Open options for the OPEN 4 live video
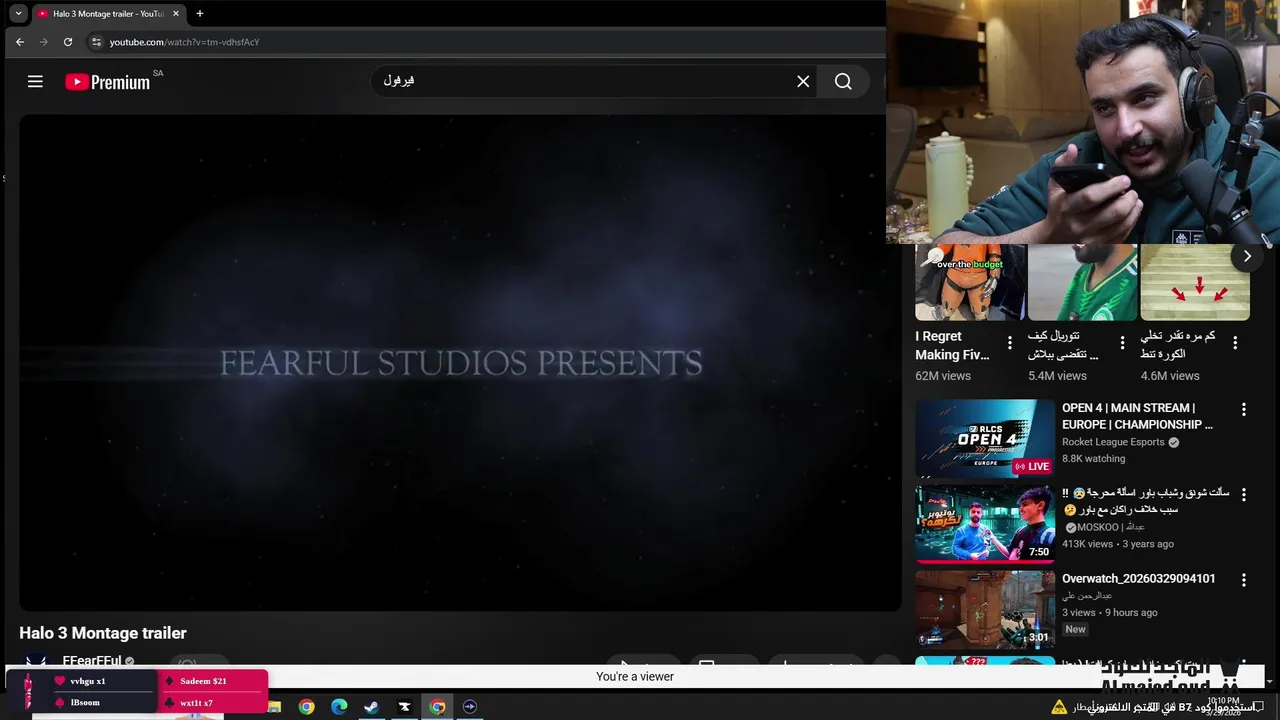Viewport: 1280px width, 720px height. (x=1244, y=409)
